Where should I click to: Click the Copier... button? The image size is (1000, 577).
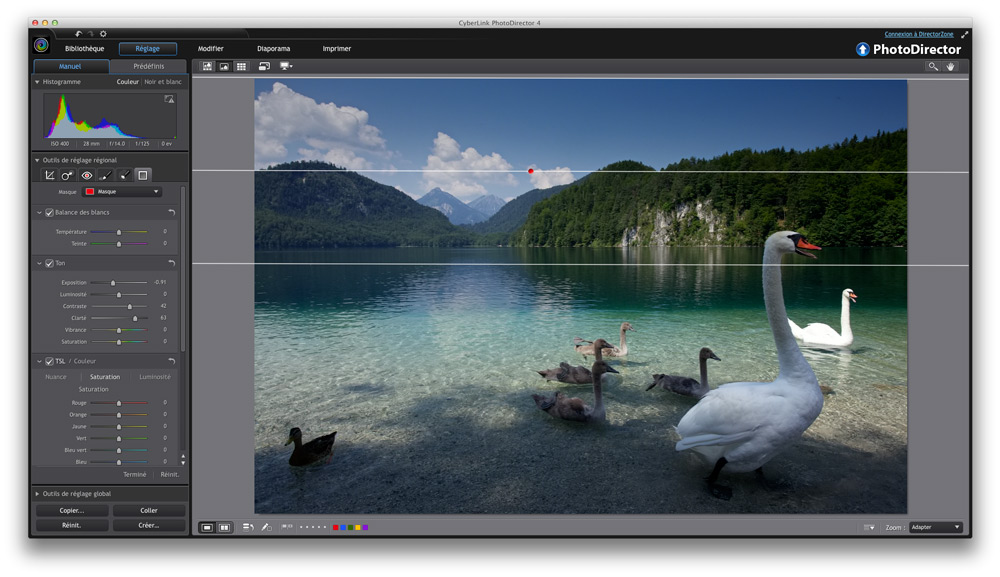click(x=71, y=511)
